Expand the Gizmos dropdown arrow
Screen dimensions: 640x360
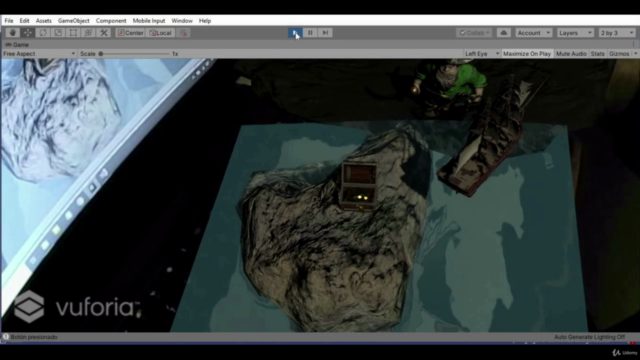point(635,53)
